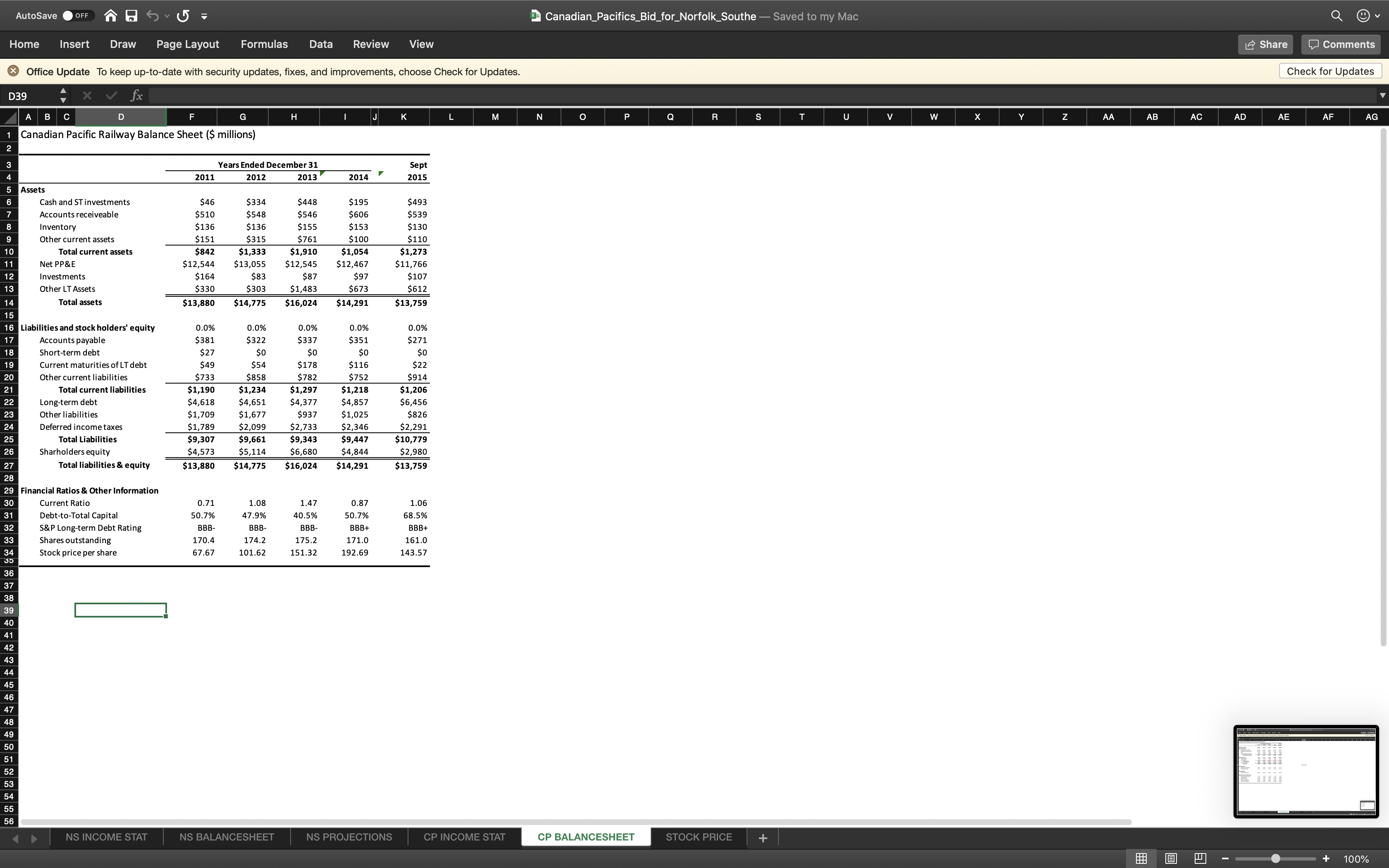Expand the formula bar with arrow
This screenshot has height=868, width=1389.
point(1382,96)
